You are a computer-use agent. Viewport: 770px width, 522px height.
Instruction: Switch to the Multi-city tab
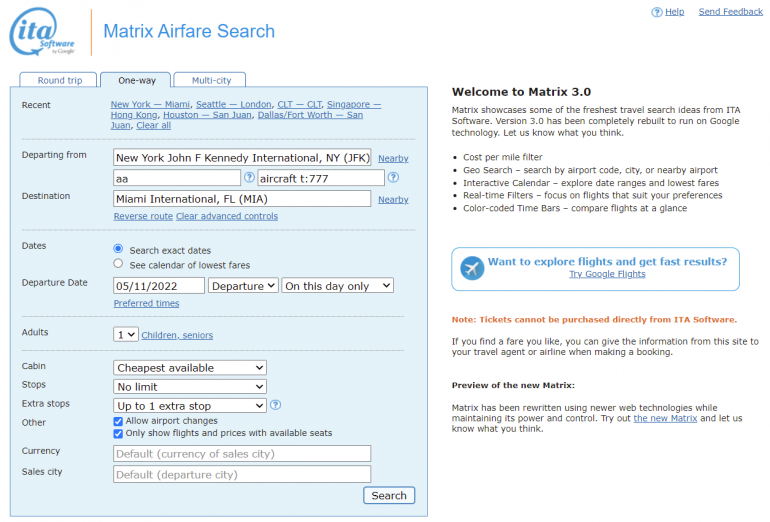click(x=210, y=80)
